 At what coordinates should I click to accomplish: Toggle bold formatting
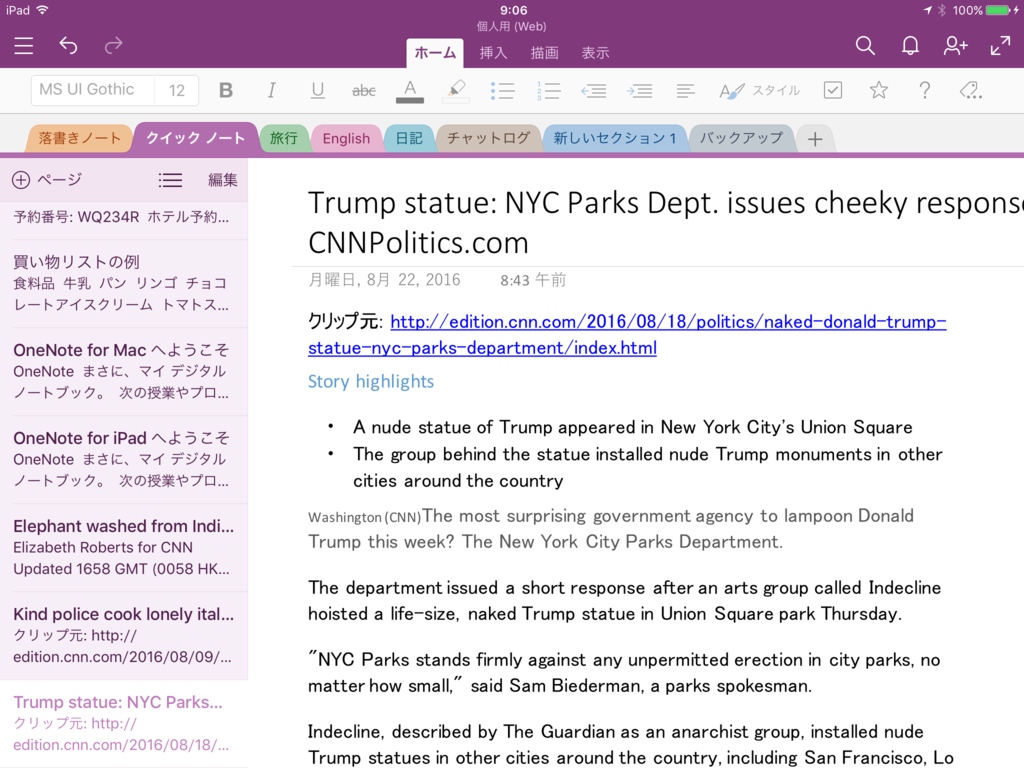[x=226, y=90]
